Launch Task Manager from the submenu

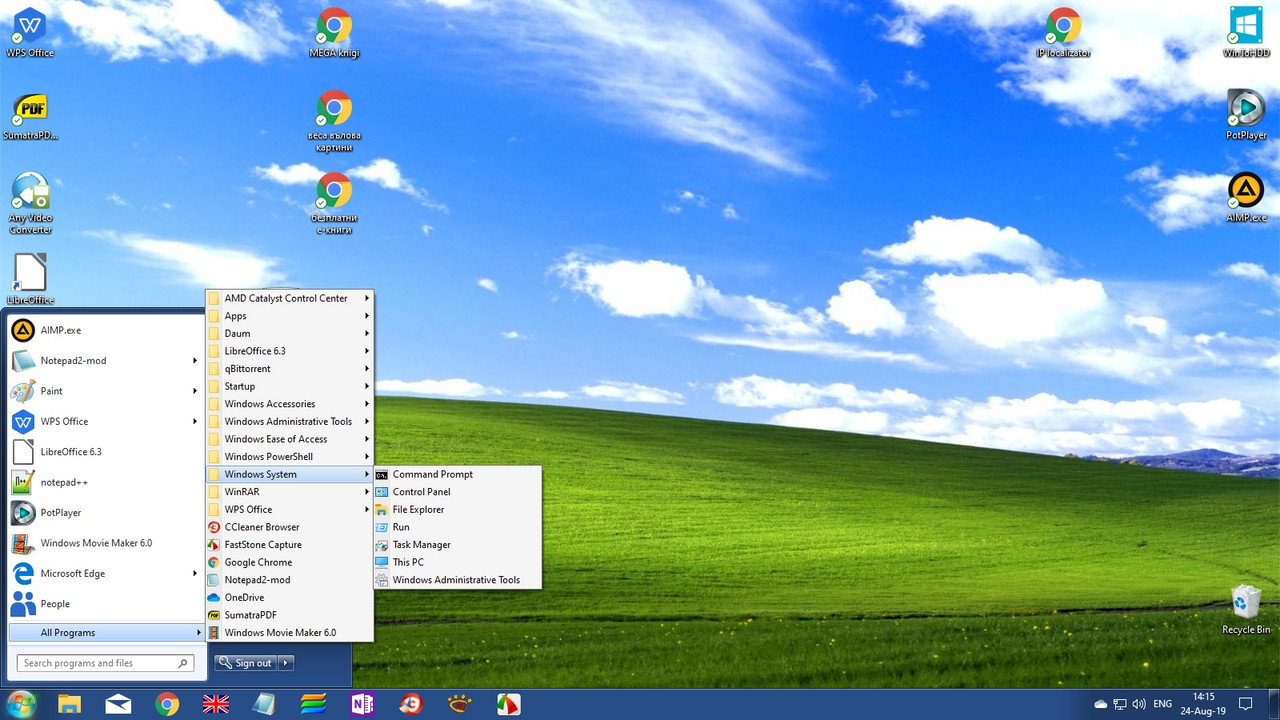click(x=457, y=545)
